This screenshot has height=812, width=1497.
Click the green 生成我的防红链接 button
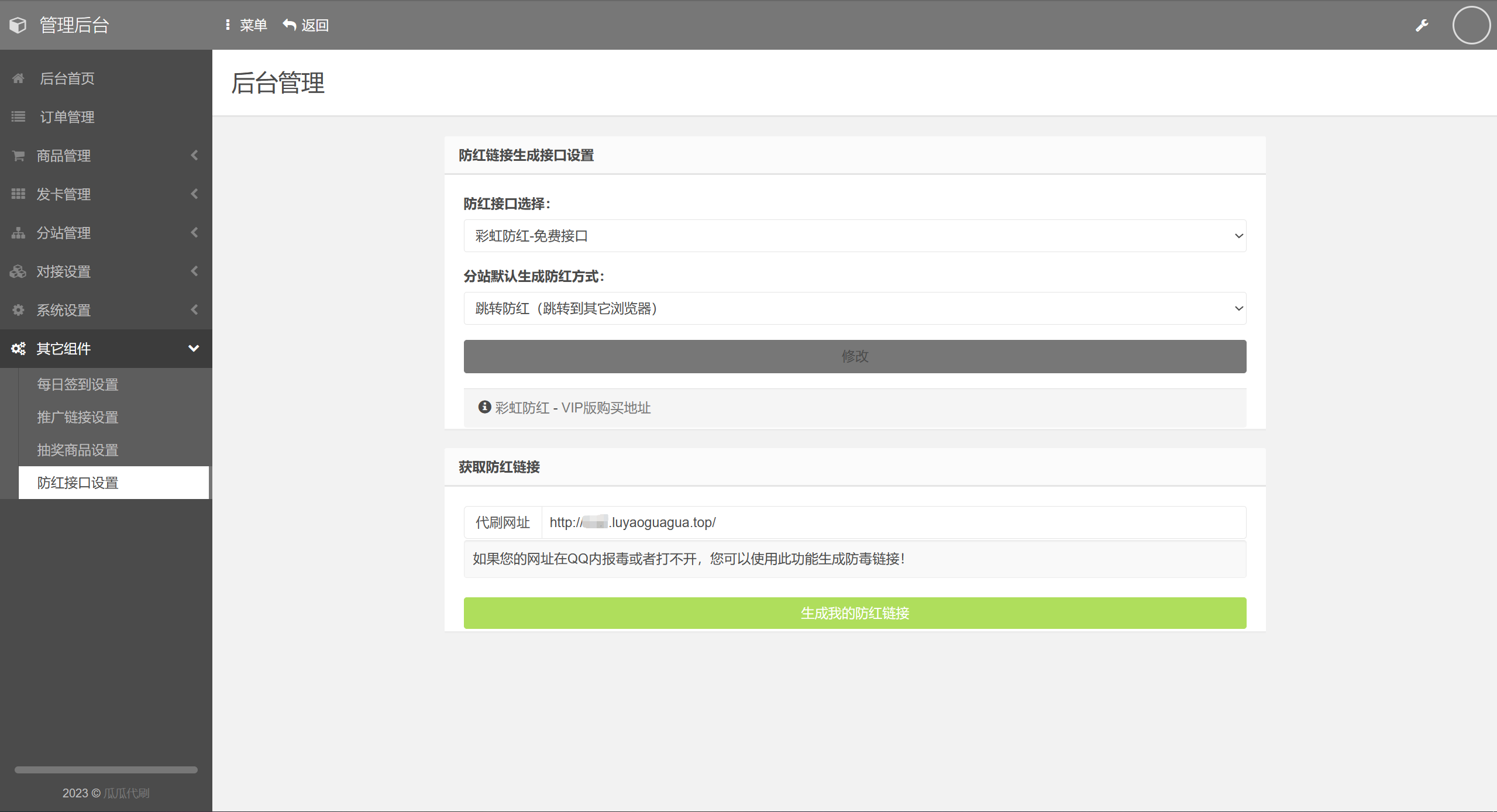point(854,613)
